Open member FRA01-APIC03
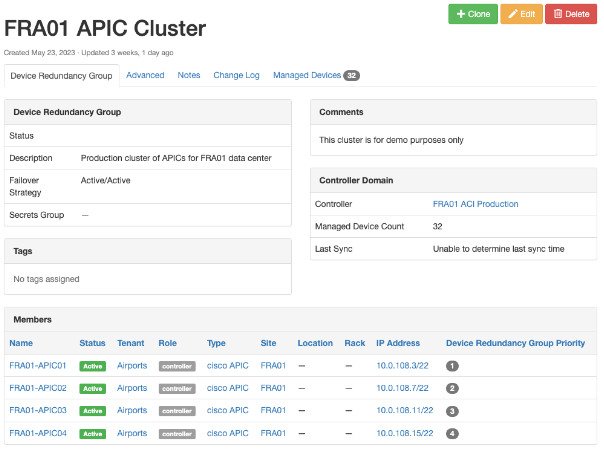The image size is (604, 452). (x=38, y=411)
